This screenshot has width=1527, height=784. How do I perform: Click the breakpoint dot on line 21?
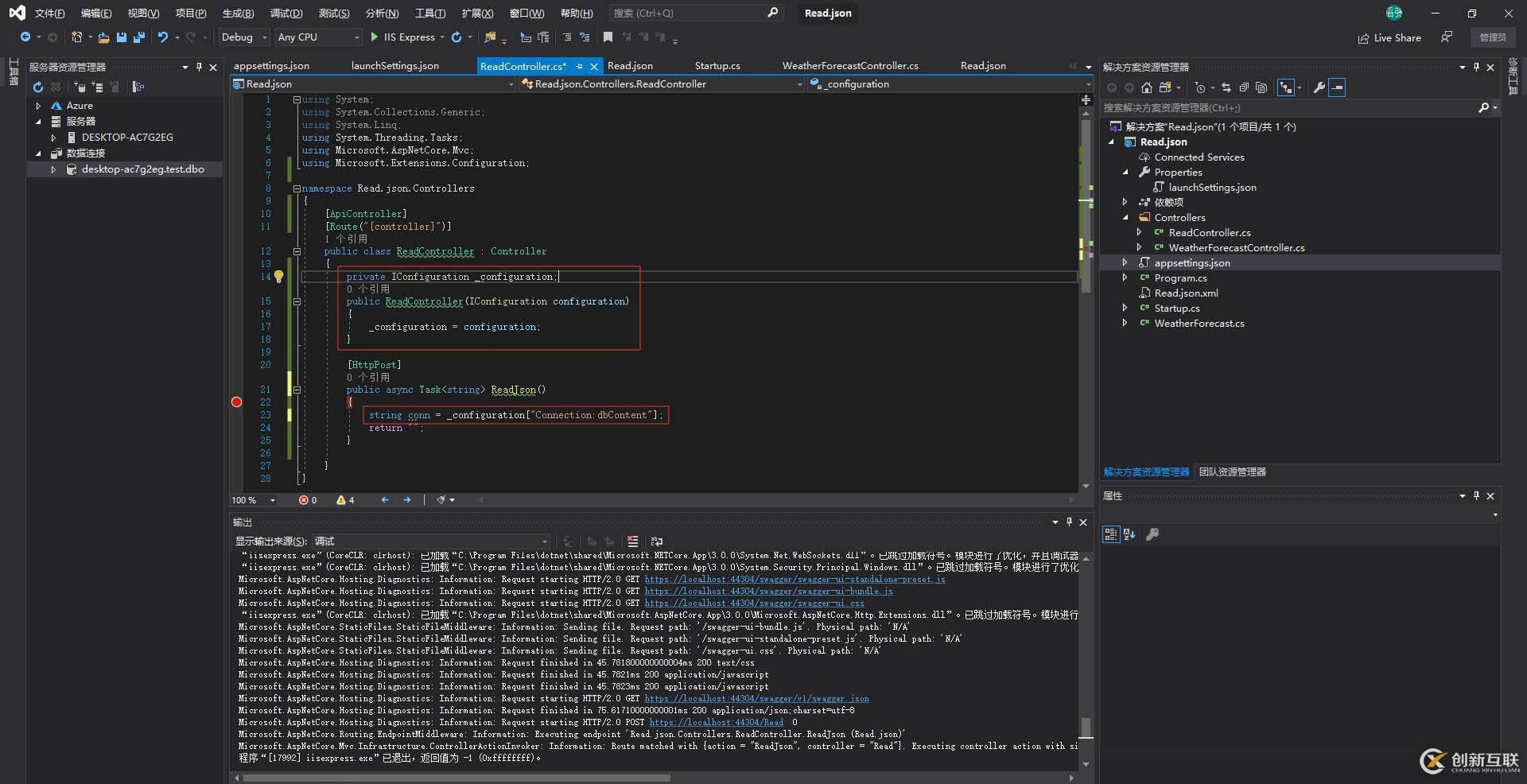point(236,403)
